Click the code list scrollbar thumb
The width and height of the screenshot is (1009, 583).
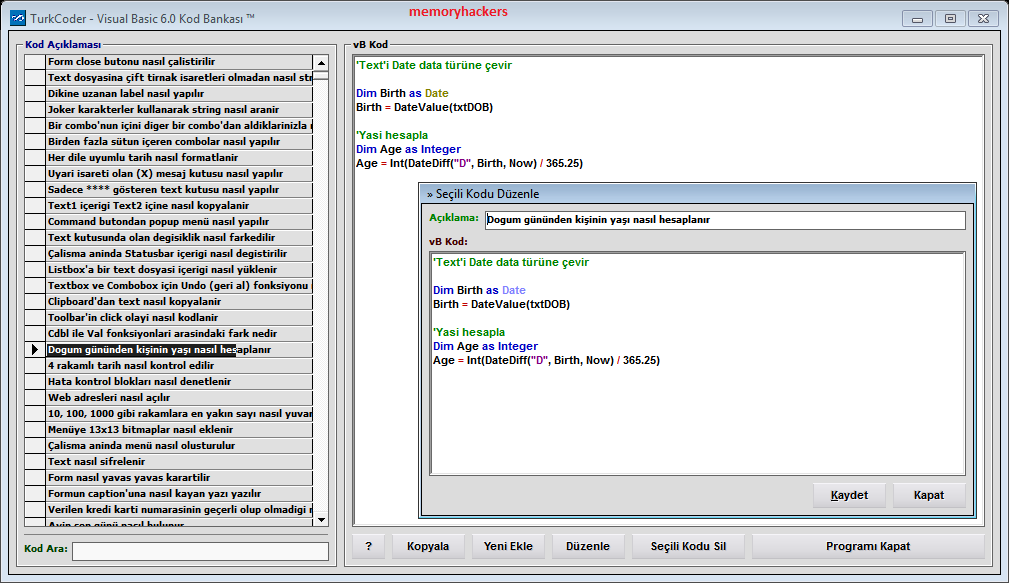point(320,76)
